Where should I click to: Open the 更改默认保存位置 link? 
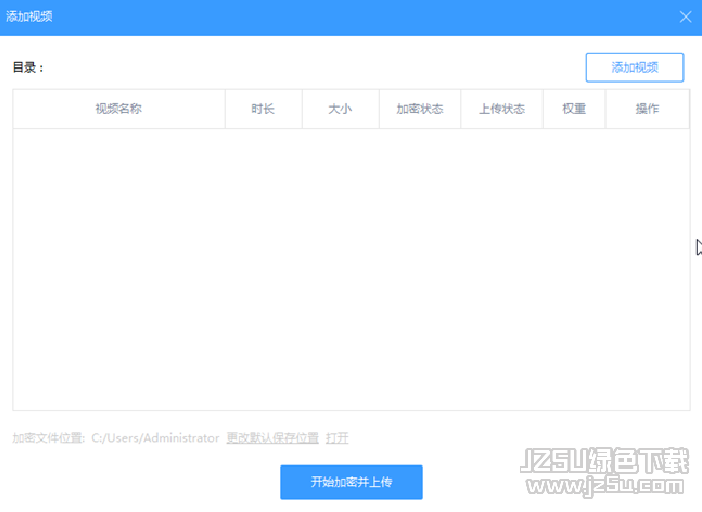point(272,438)
